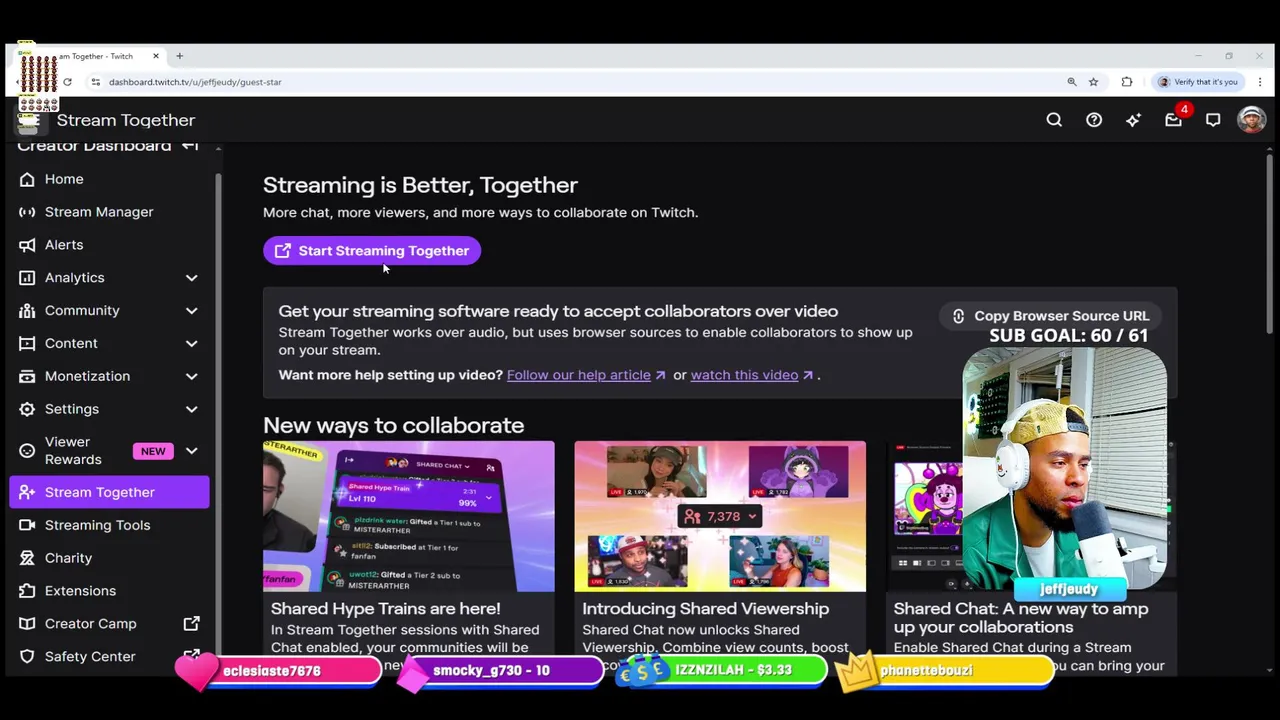Click the Analytics chart icon
The height and width of the screenshot is (720, 1280).
(x=27, y=278)
